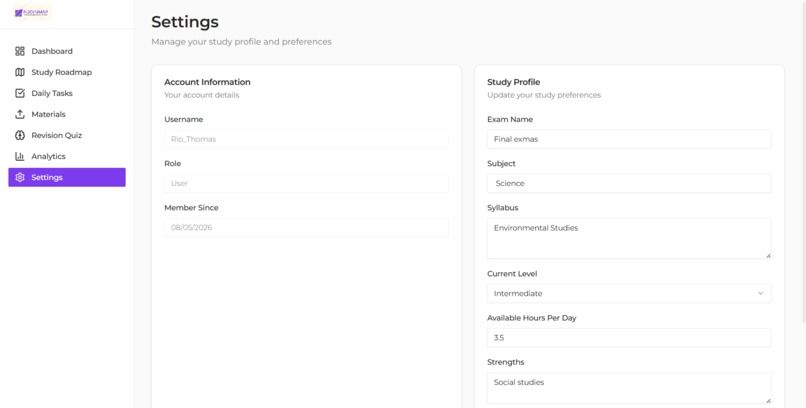The height and width of the screenshot is (408, 806).
Task: Navigate to Materials
Action: [67, 114]
